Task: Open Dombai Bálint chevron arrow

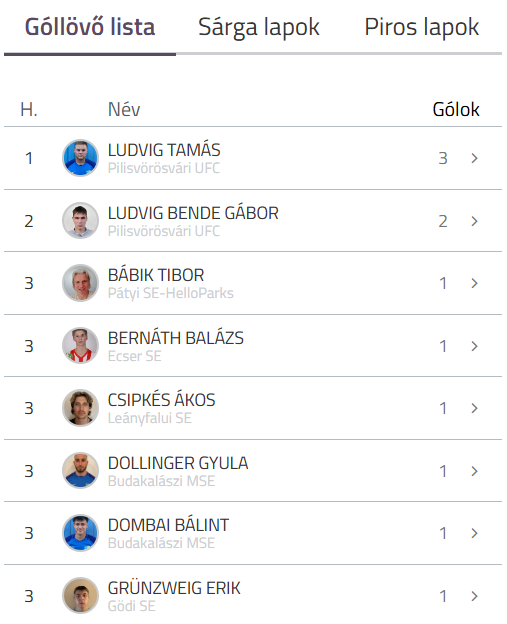Action: pyautogui.click(x=474, y=533)
